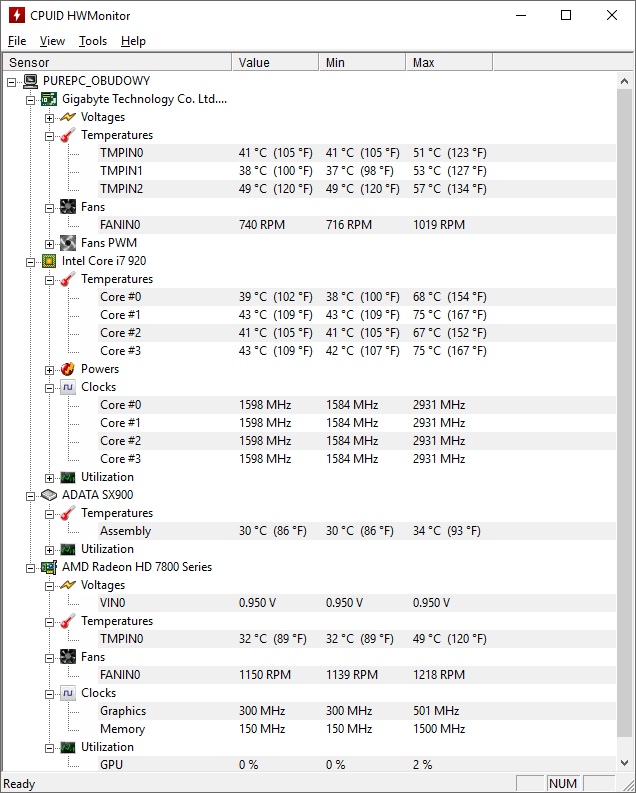
Task: Click the ADATA SX900 drive icon
Action: click(x=48, y=495)
